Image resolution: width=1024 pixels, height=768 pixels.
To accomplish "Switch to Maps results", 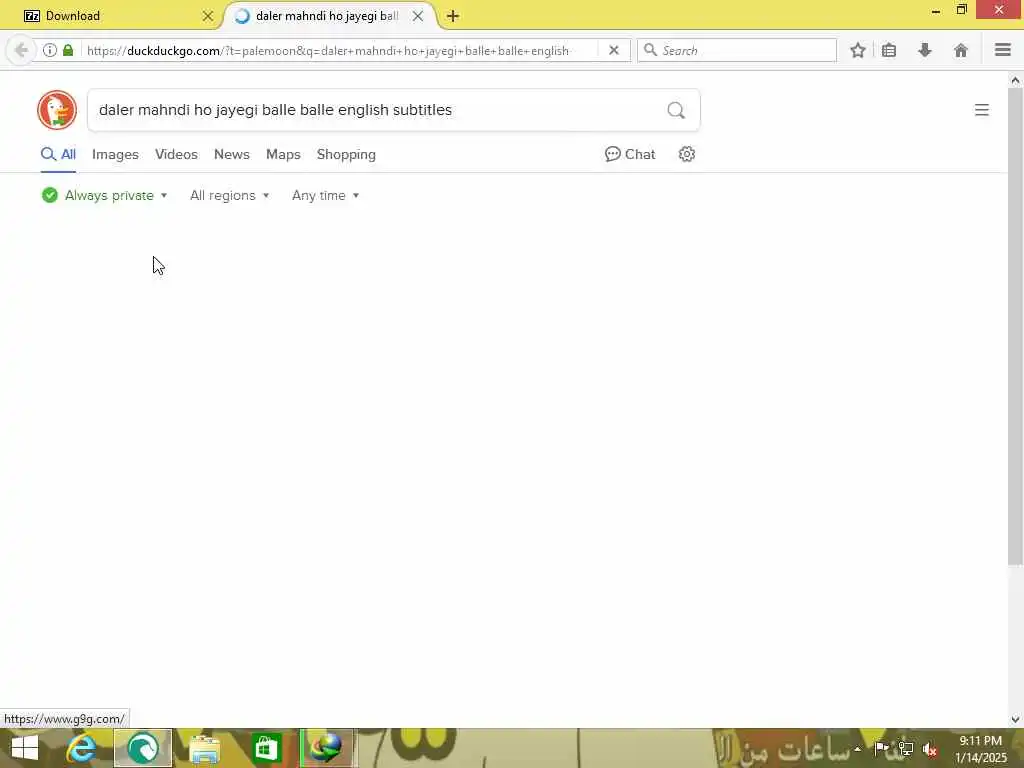I will click(283, 155).
